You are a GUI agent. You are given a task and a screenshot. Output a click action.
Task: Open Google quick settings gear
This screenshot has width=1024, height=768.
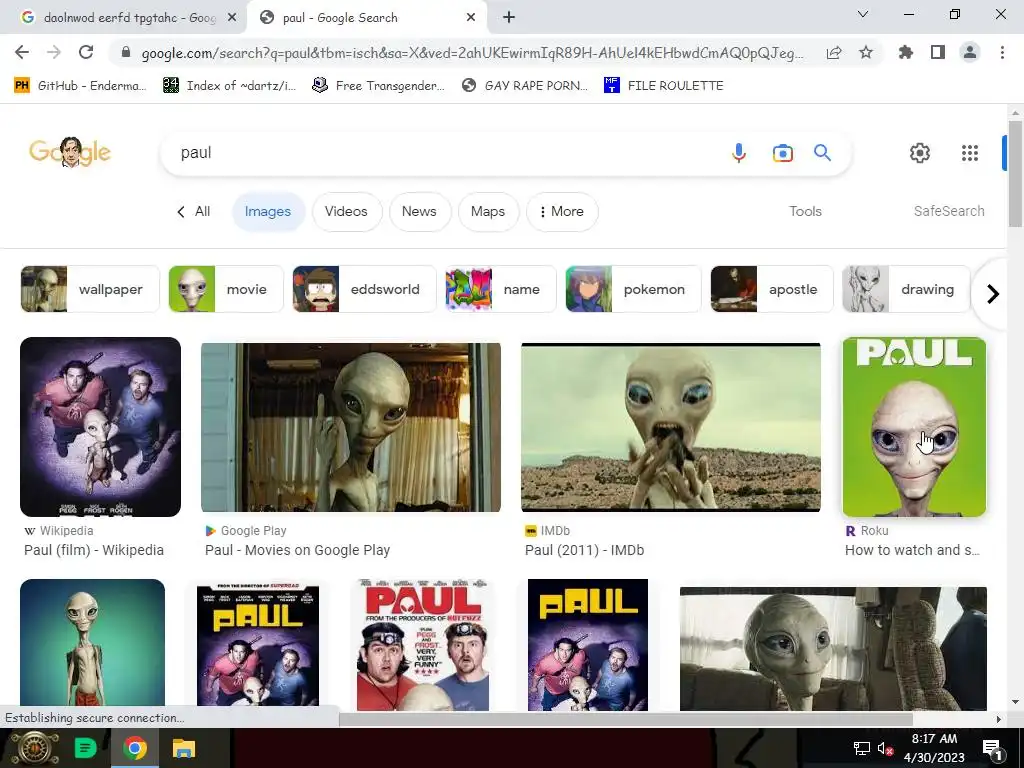[920, 153]
